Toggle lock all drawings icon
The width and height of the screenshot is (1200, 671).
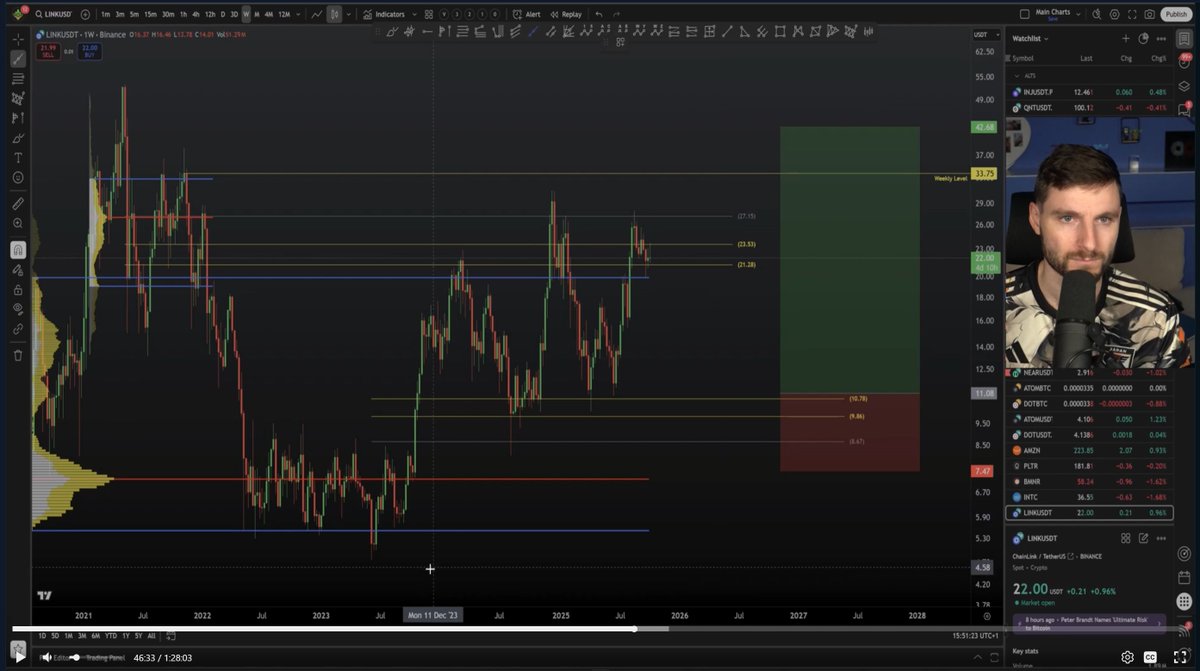click(18, 289)
